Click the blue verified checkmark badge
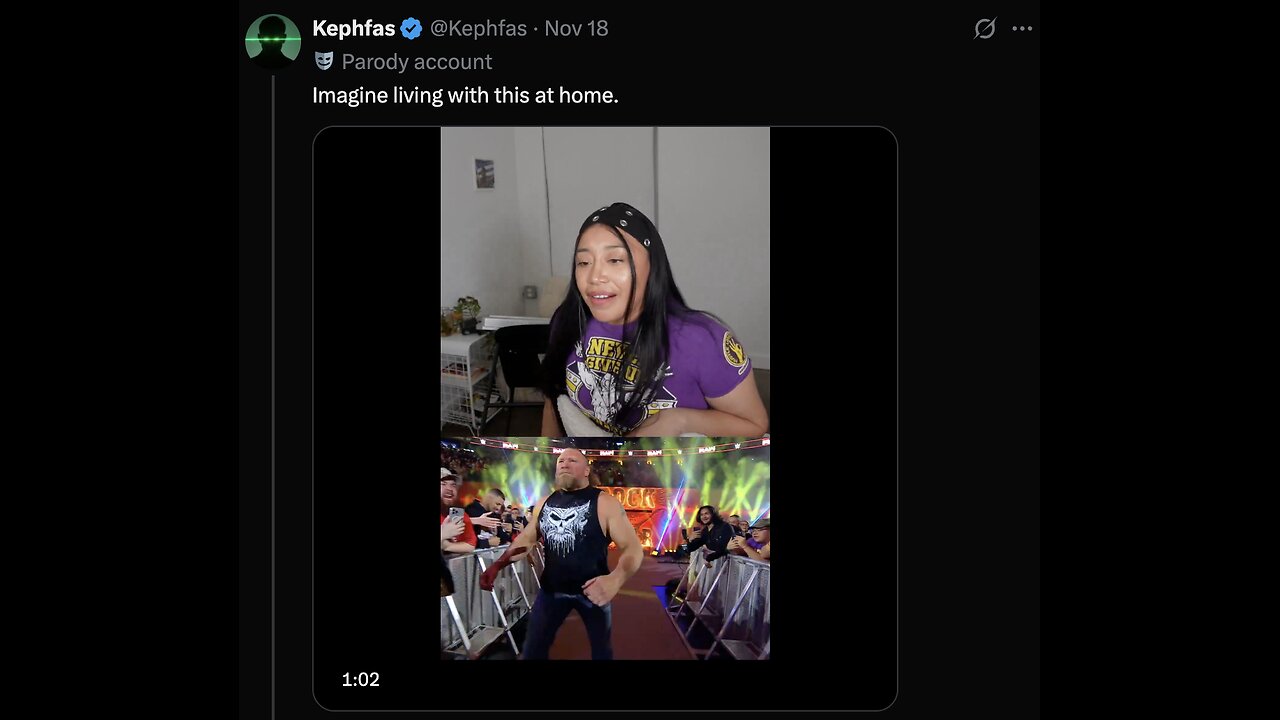The width and height of the screenshot is (1280, 720). (411, 28)
